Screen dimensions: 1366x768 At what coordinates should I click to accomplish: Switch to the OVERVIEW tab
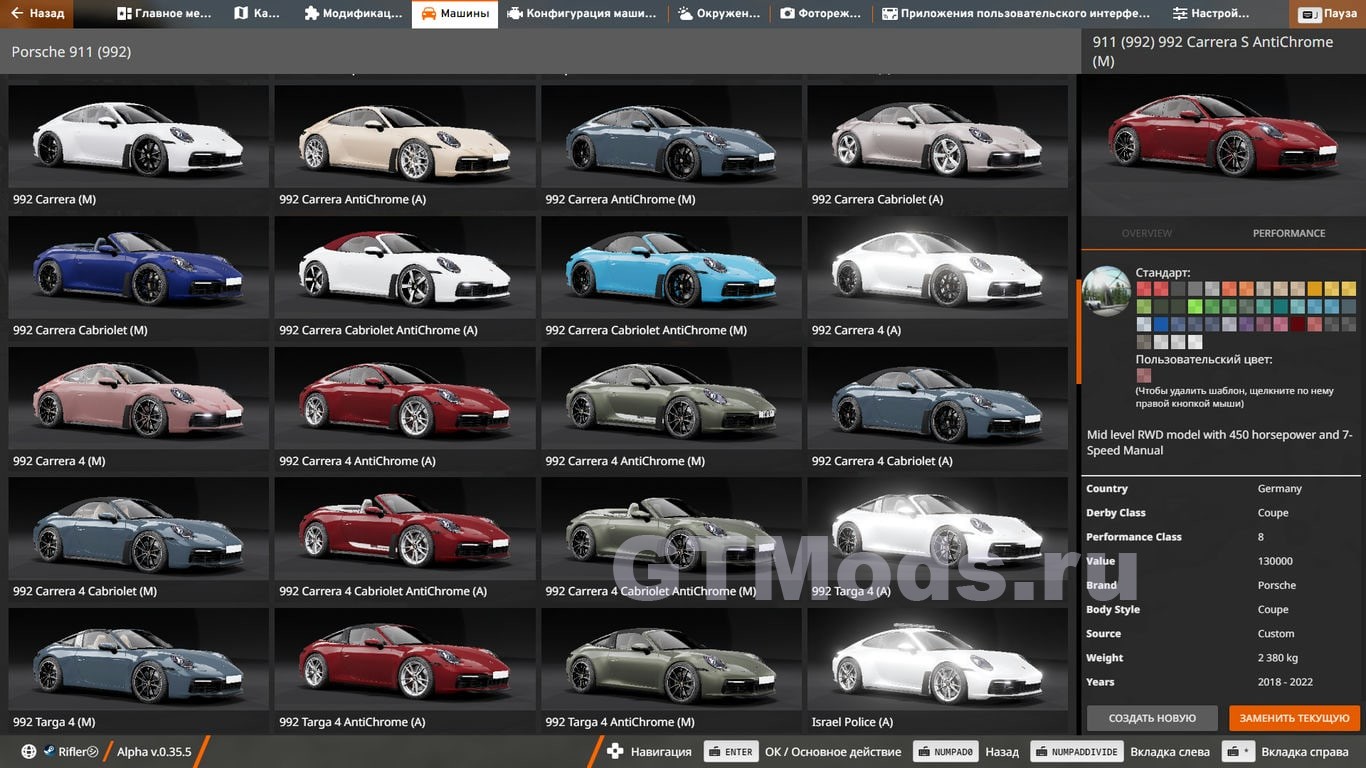tap(1146, 233)
